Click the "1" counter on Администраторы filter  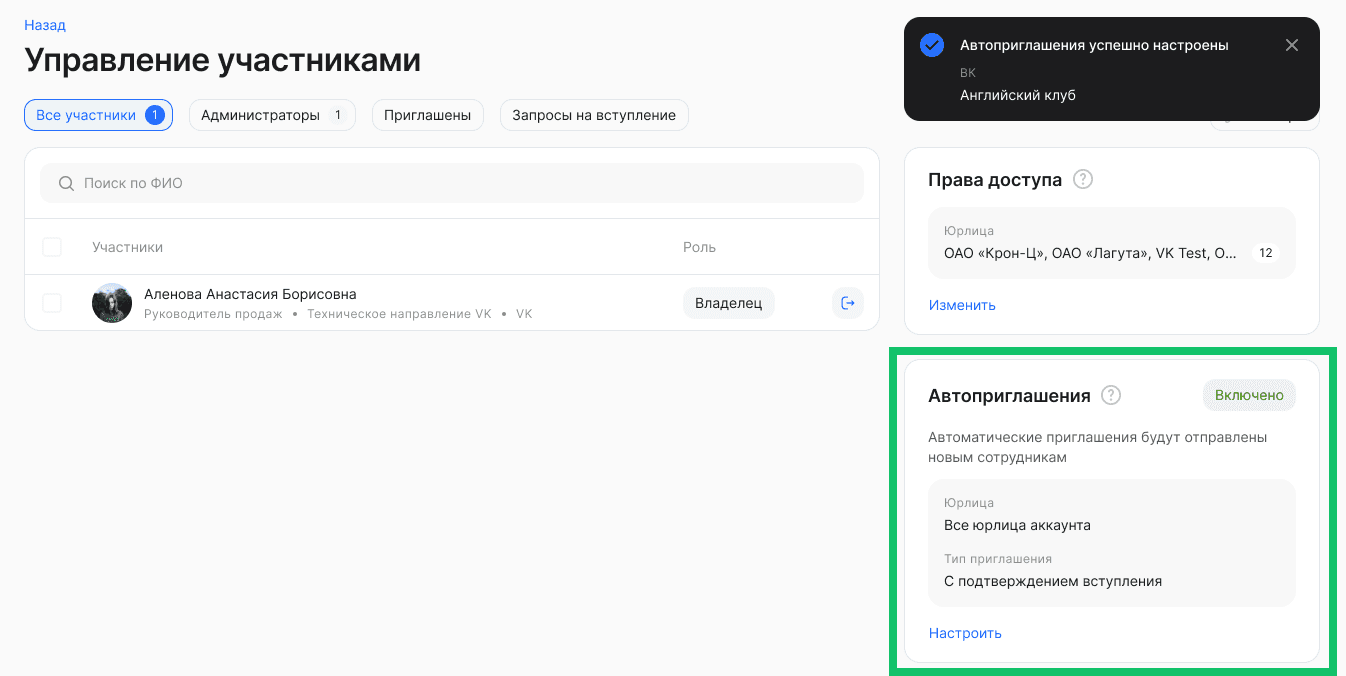point(337,114)
